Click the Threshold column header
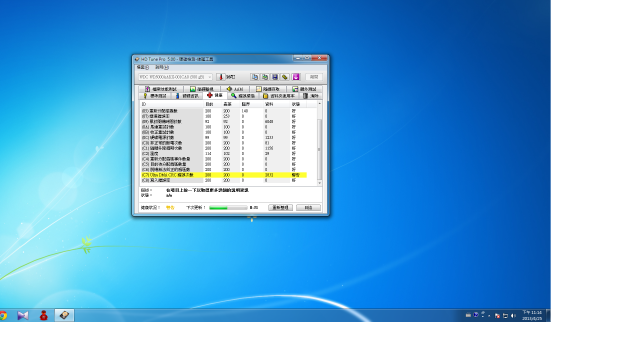This screenshot has width=640, height=360. 251,104
